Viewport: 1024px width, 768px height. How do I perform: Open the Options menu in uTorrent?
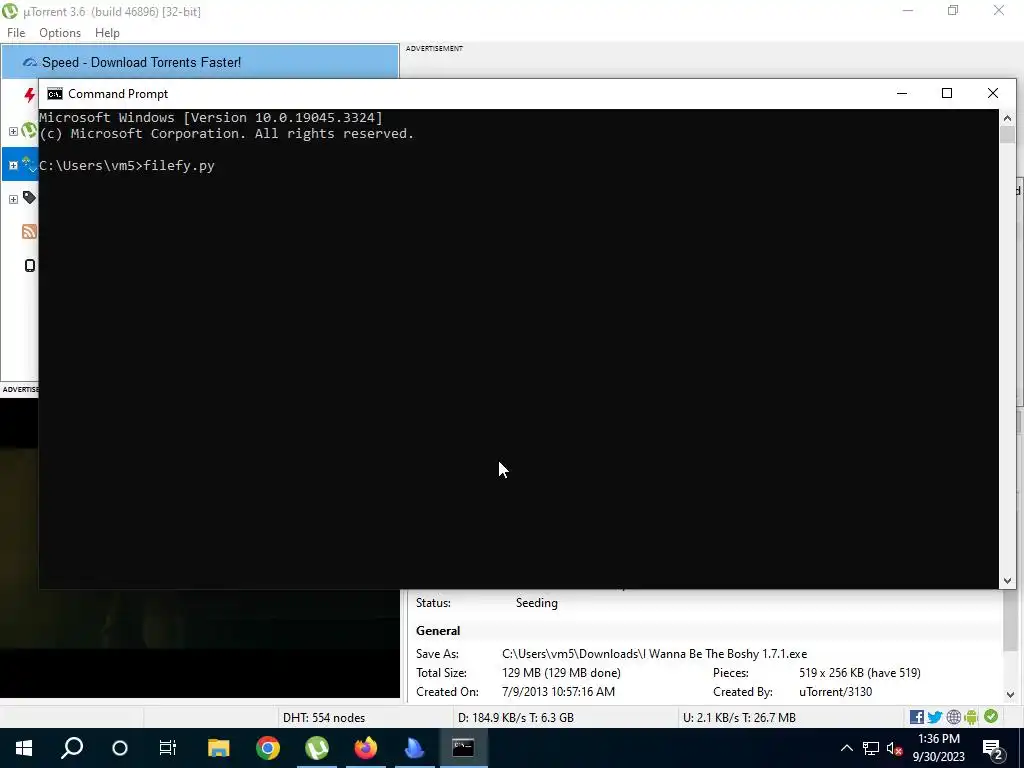click(x=60, y=33)
